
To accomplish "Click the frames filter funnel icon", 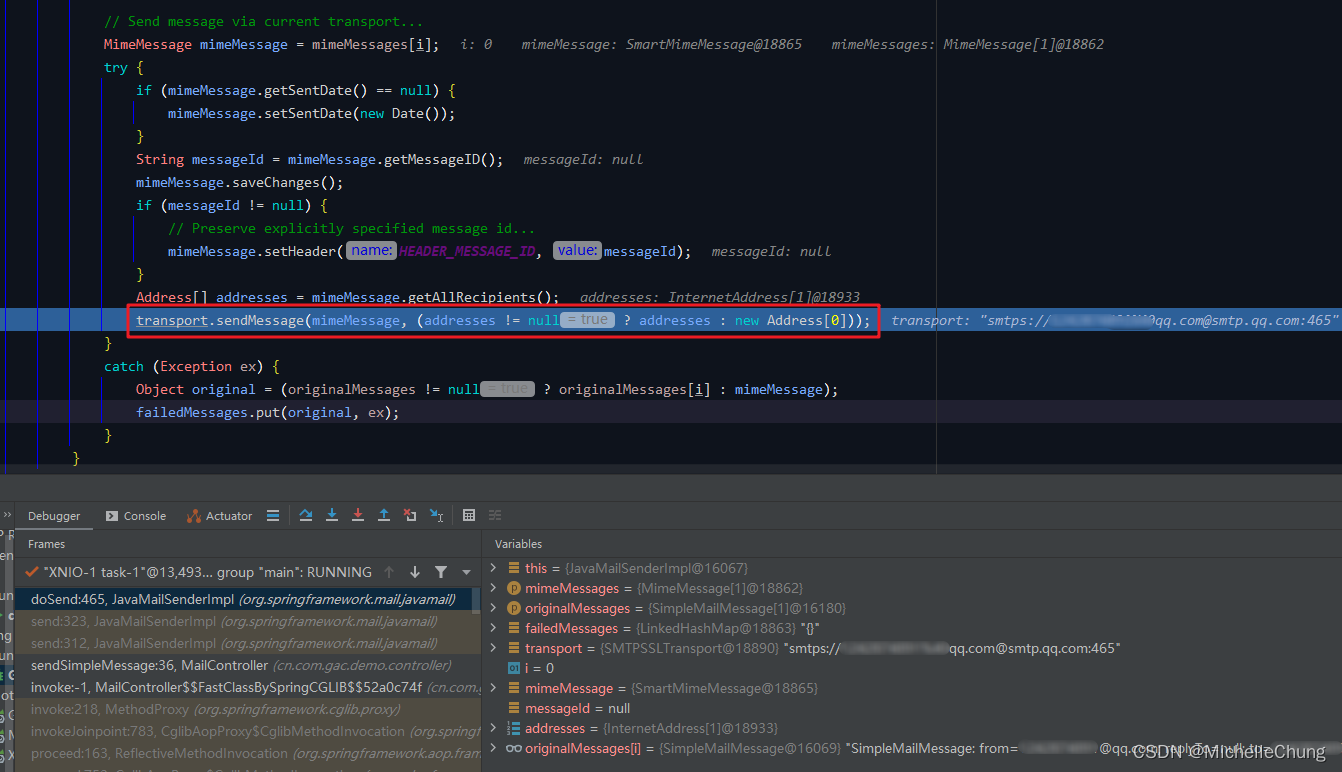I will (441, 572).
